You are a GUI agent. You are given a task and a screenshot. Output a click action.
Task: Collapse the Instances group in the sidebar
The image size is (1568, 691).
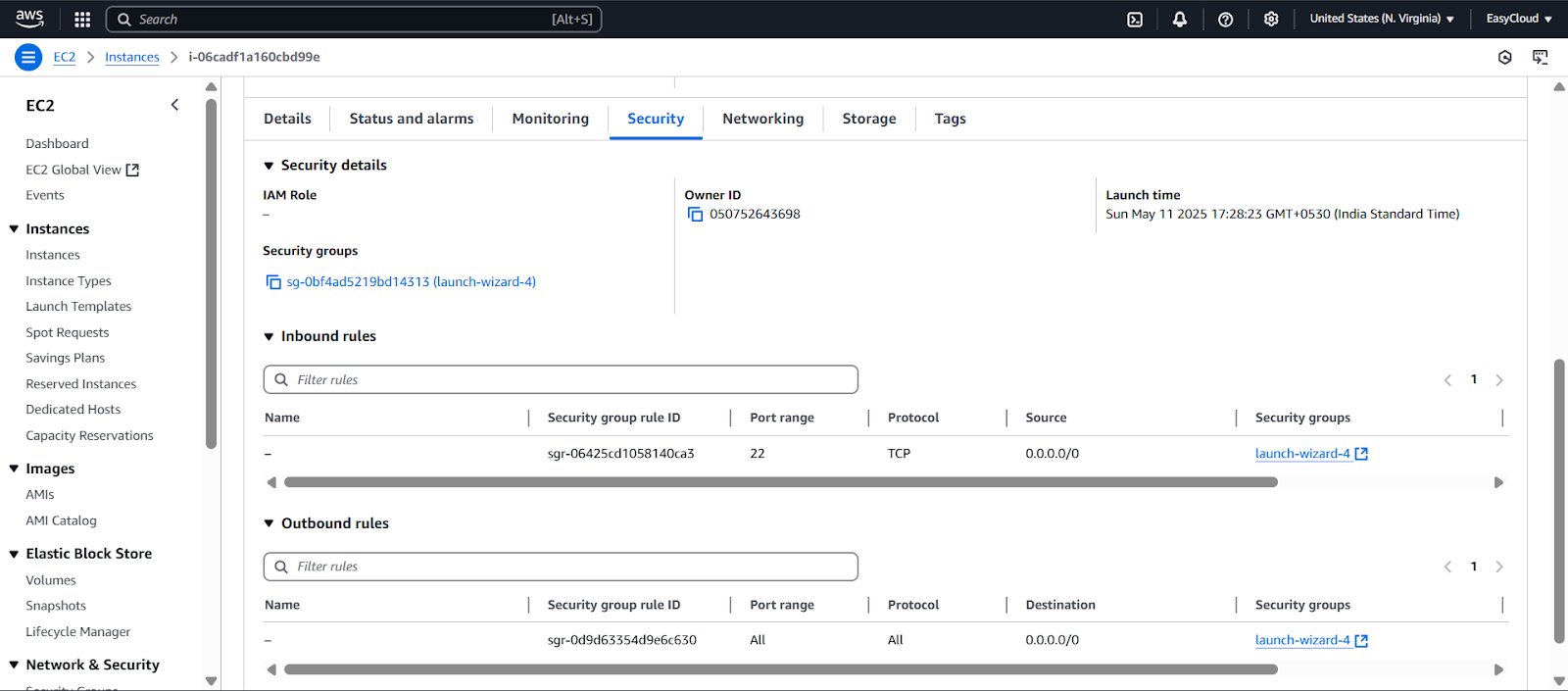(x=14, y=229)
